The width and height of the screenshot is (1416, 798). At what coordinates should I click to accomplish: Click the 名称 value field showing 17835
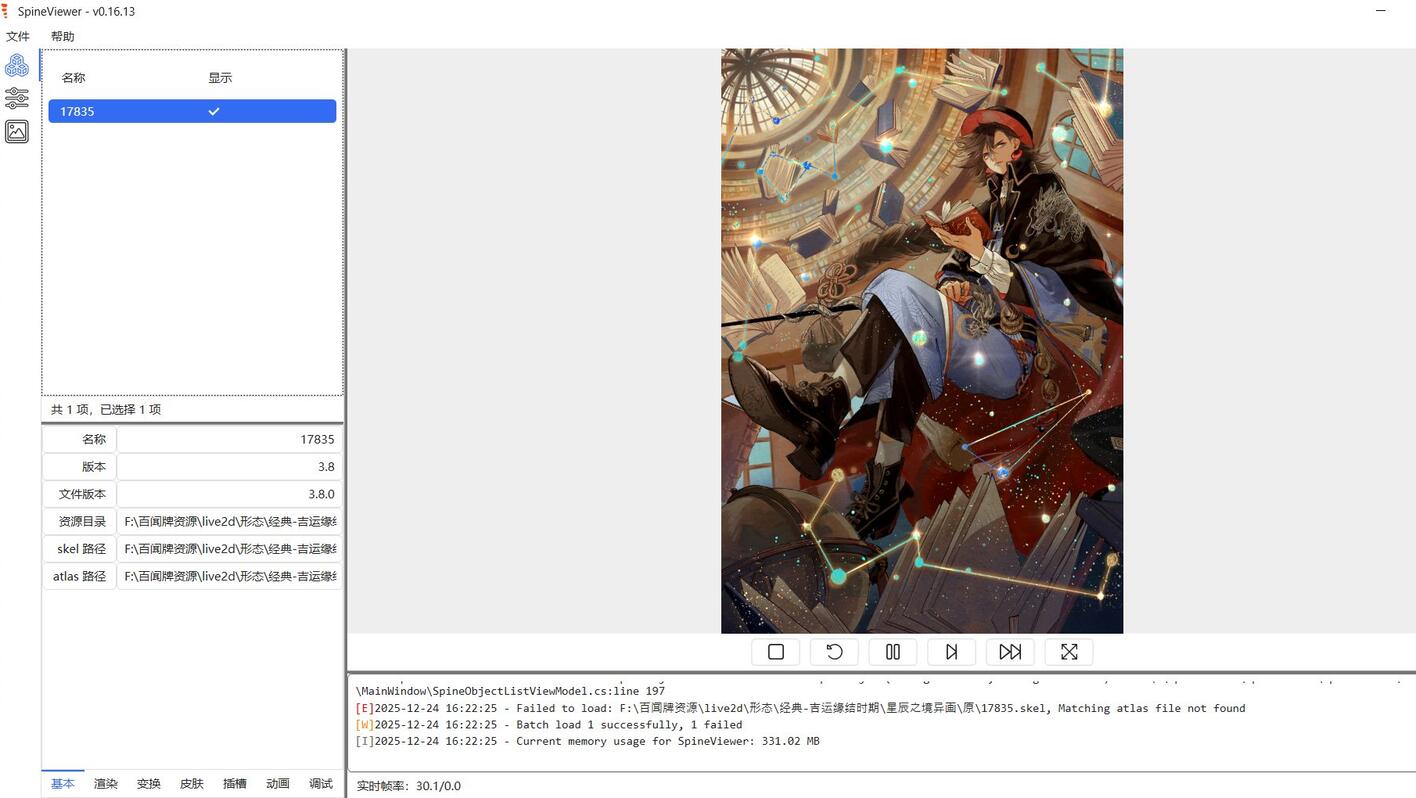click(x=229, y=440)
